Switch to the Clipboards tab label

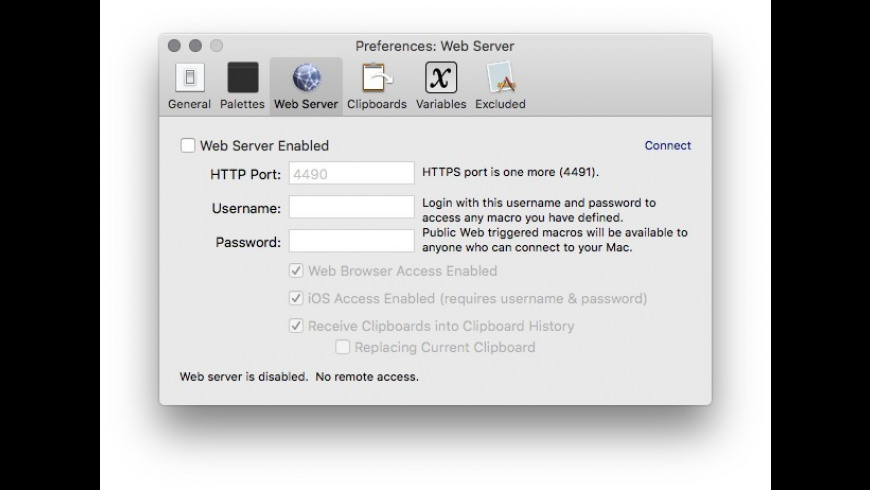376,104
